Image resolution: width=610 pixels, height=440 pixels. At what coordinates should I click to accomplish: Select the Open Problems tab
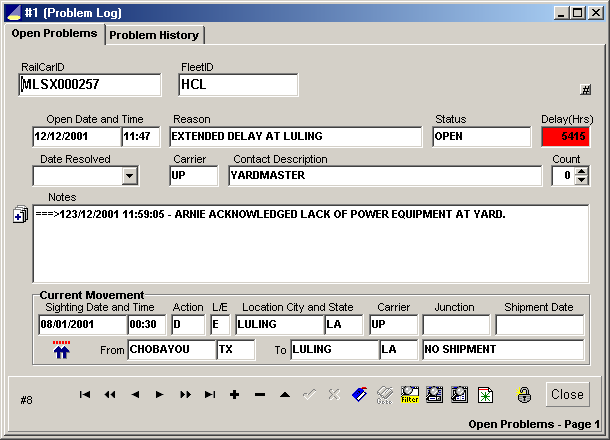pyautogui.click(x=54, y=34)
